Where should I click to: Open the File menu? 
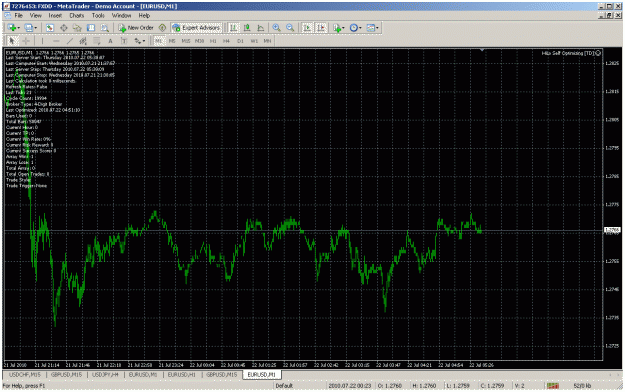click(19, 16)
